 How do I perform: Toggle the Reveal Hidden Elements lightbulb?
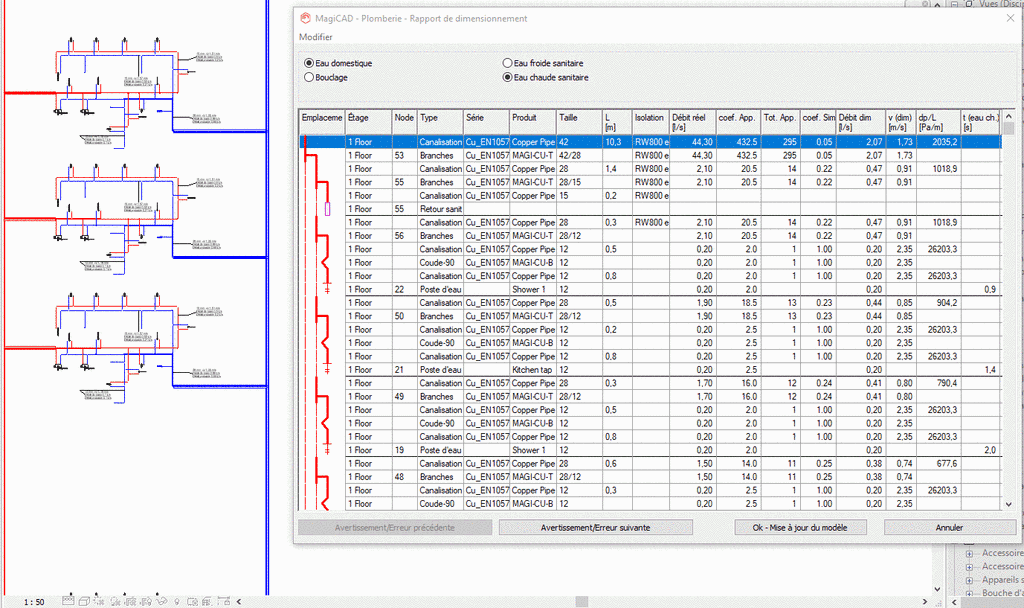coord(177,602)
